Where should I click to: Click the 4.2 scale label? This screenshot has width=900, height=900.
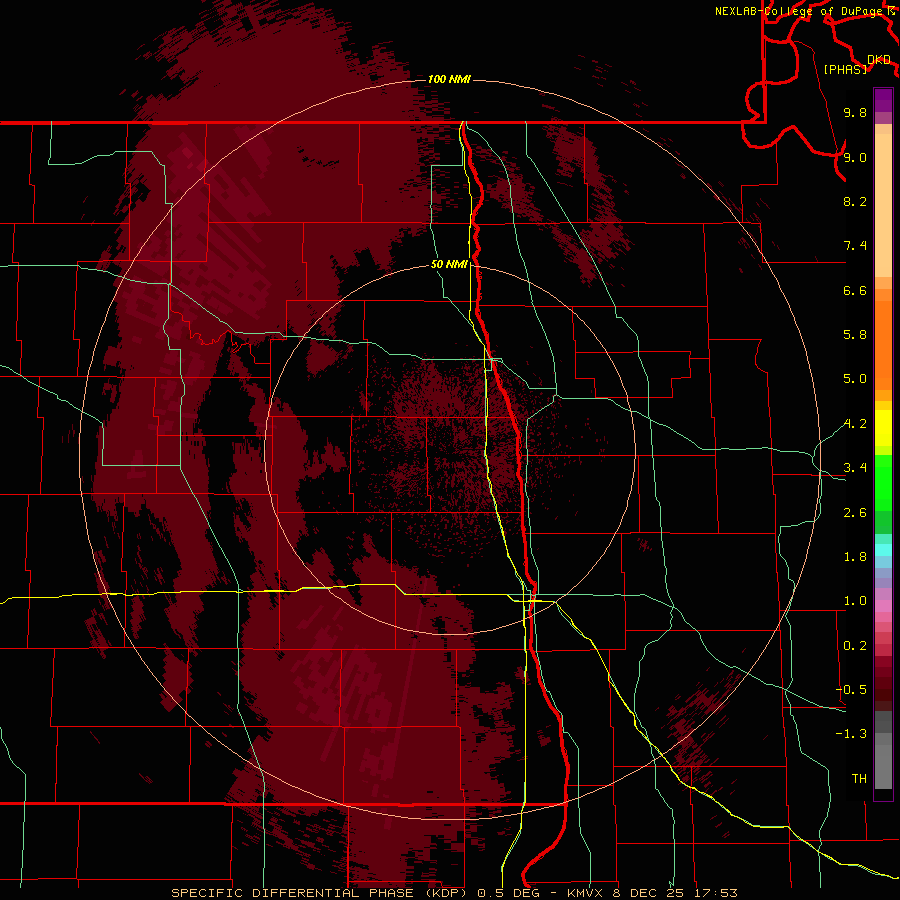[x=855, y=424]
